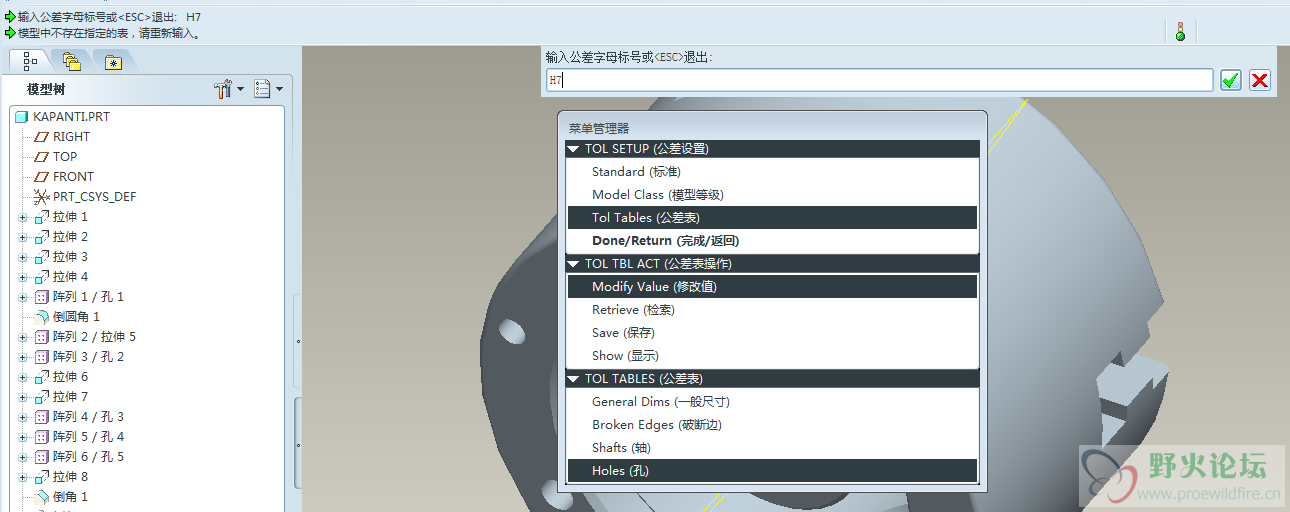Accept the H7 entry with green checkmark
This screenshot has height=512, width=1290.
point(1231,80)
